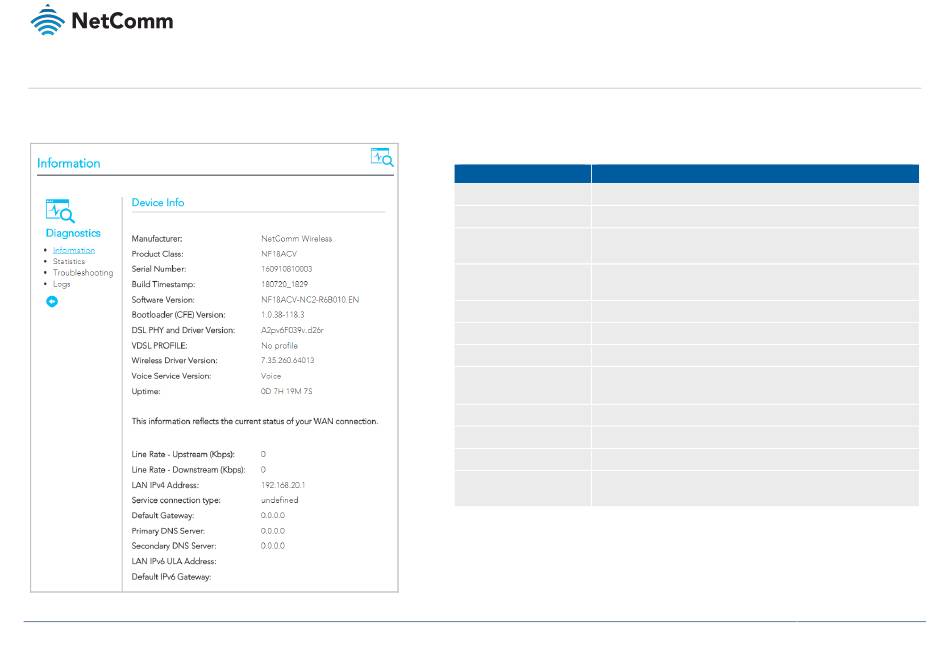Select manufacturer value NetComm Wireless
The width and height of the screenshot is (950, 660).
click(x=297, y=239)
